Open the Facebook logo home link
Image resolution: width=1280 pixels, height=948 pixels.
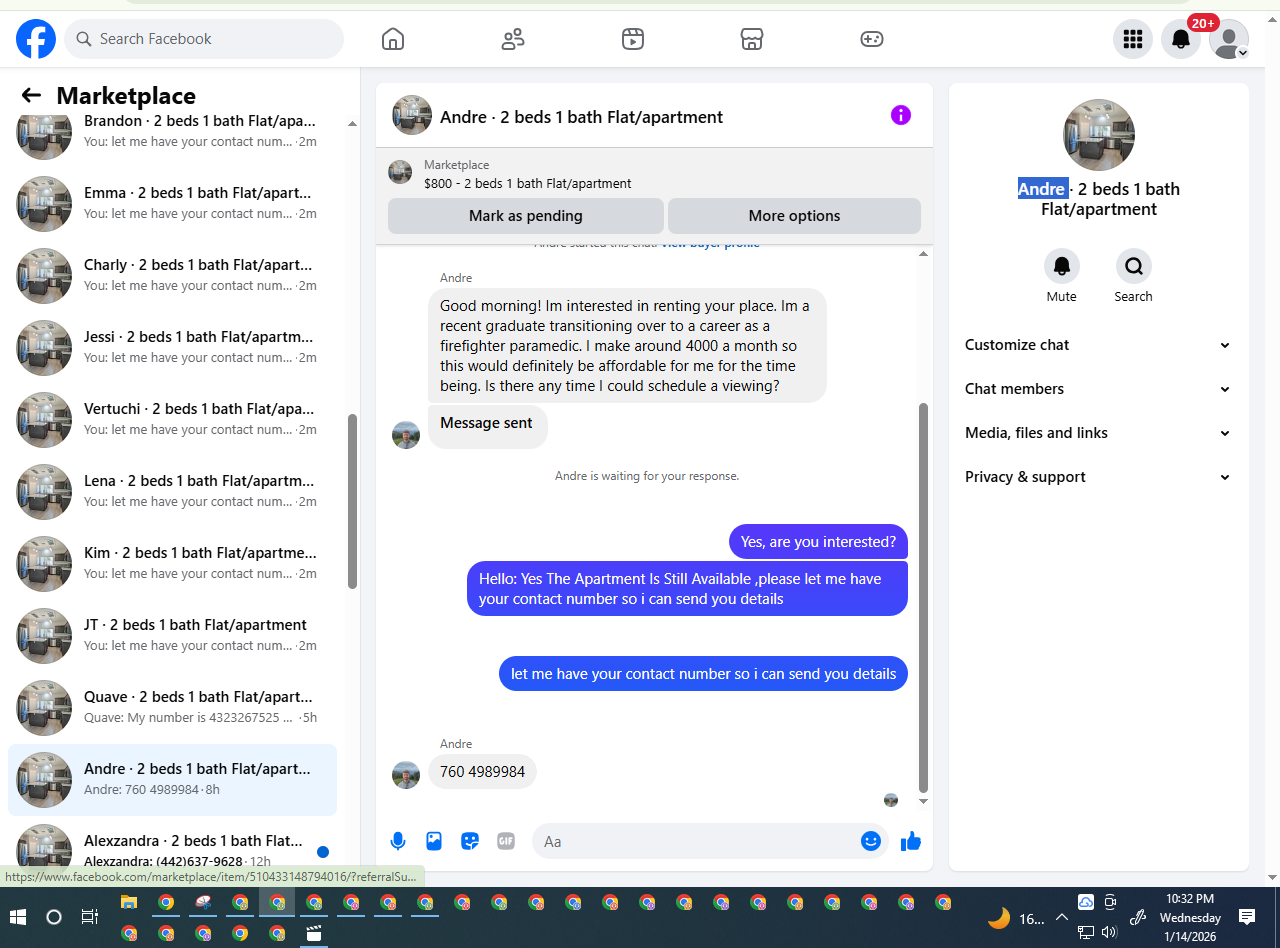(x=36, y=39)
